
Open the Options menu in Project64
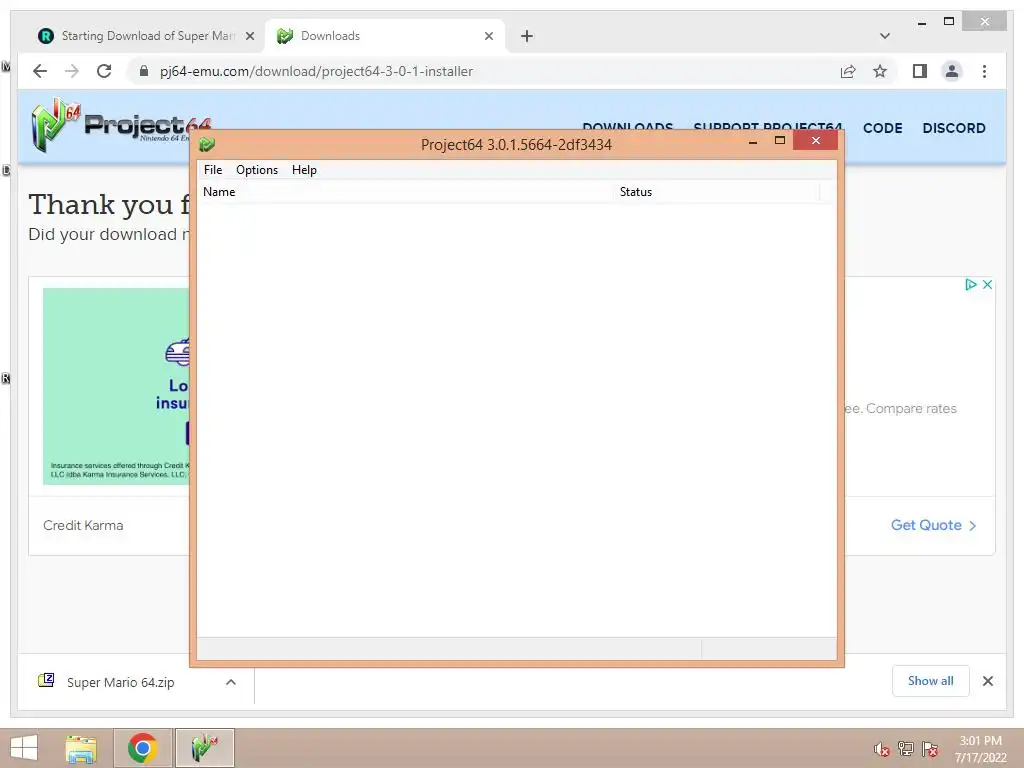(x=257, y=170)
